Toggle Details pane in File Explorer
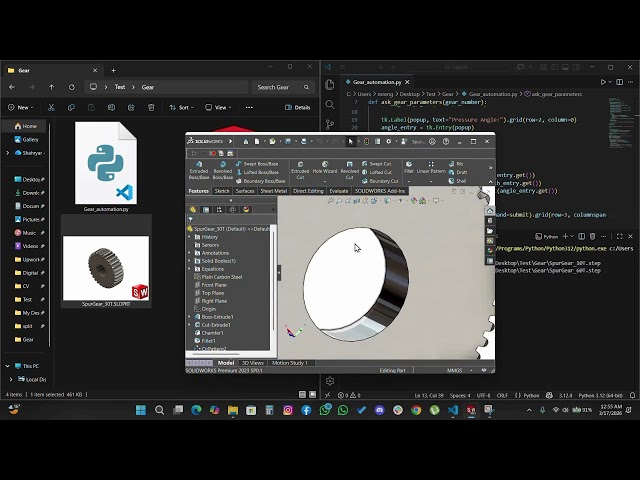This screenshot has height=480, width=640. pos(298,107)
